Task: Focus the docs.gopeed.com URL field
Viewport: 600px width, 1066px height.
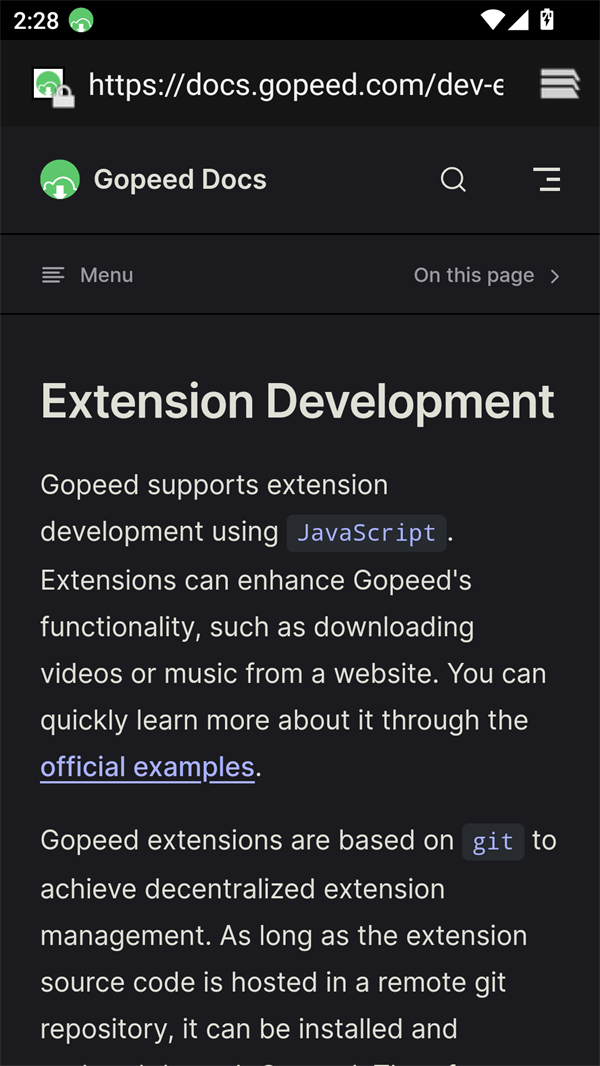Action: (296, 85)
